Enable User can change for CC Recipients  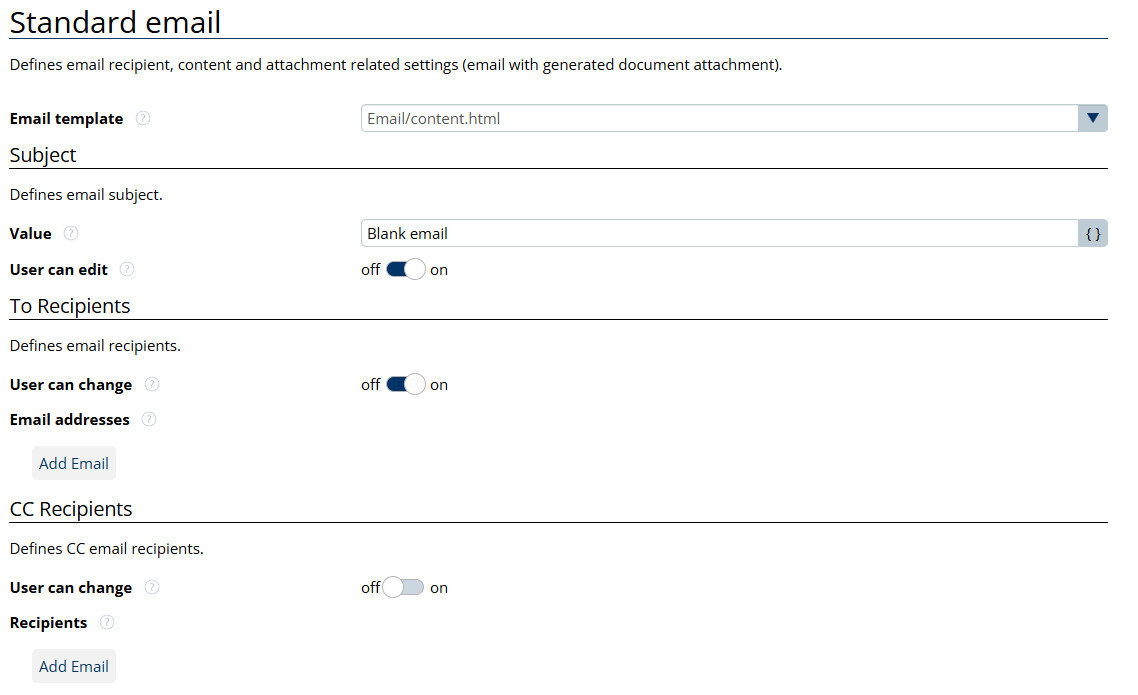point(404,588)
